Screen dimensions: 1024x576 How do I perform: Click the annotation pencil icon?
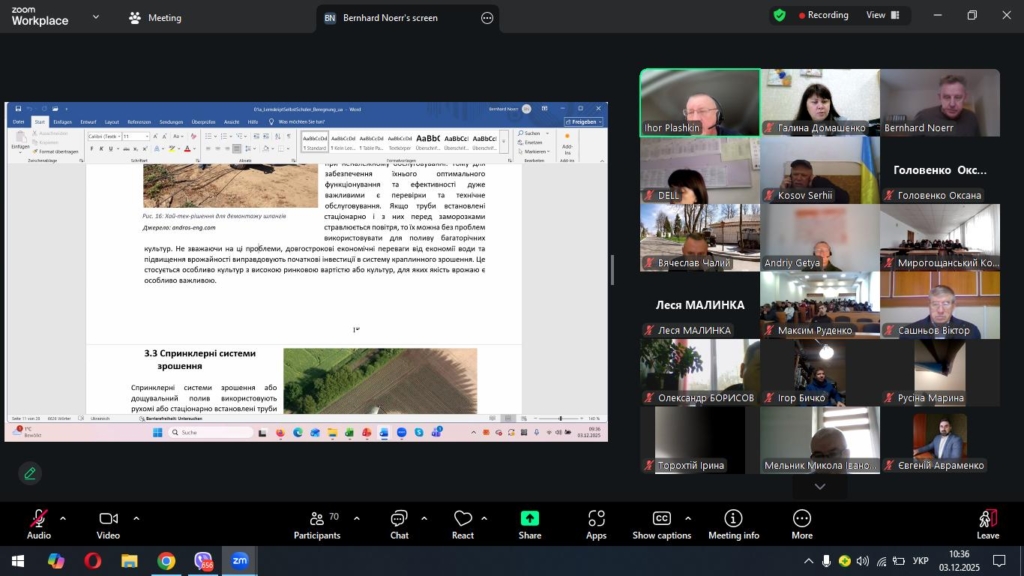tap(30, 473)
